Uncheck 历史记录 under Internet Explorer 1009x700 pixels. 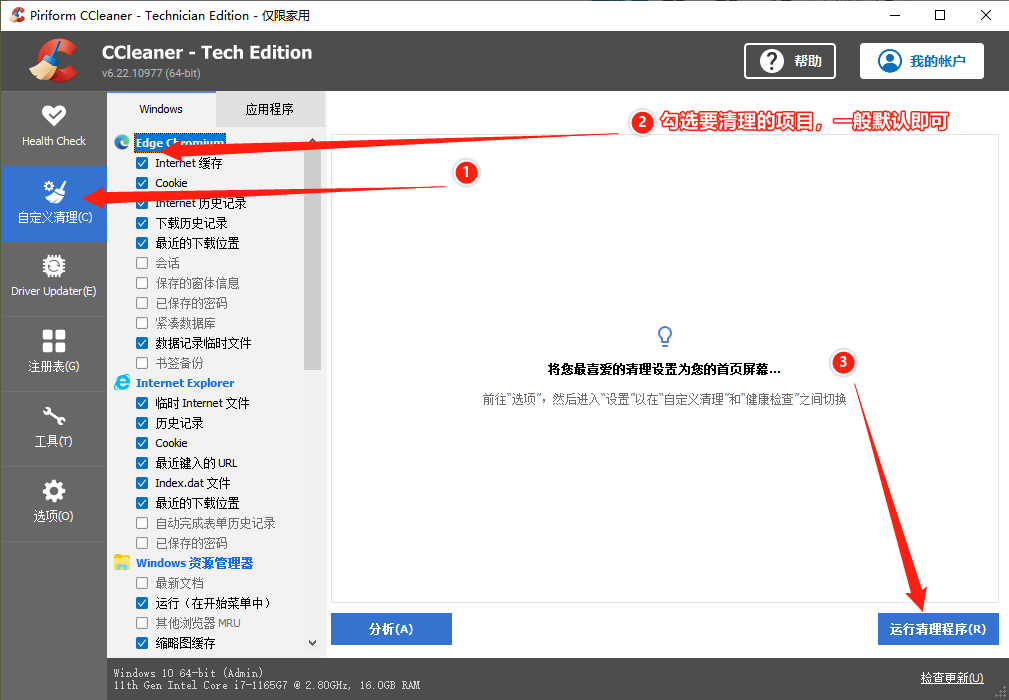[142, 423]
